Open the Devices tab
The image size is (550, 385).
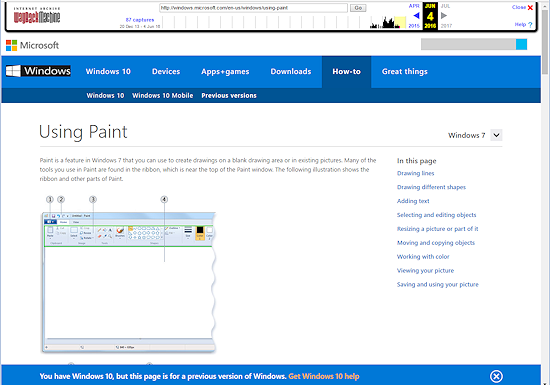pyautogui.click(x=166, y=72)
